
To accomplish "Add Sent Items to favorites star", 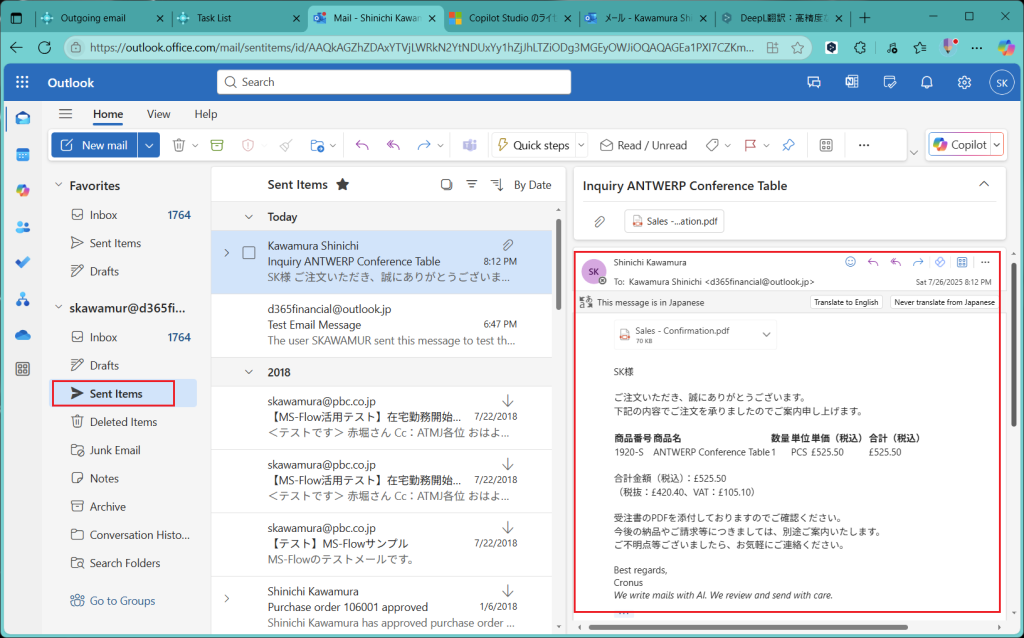I will [x=342, y=185].
